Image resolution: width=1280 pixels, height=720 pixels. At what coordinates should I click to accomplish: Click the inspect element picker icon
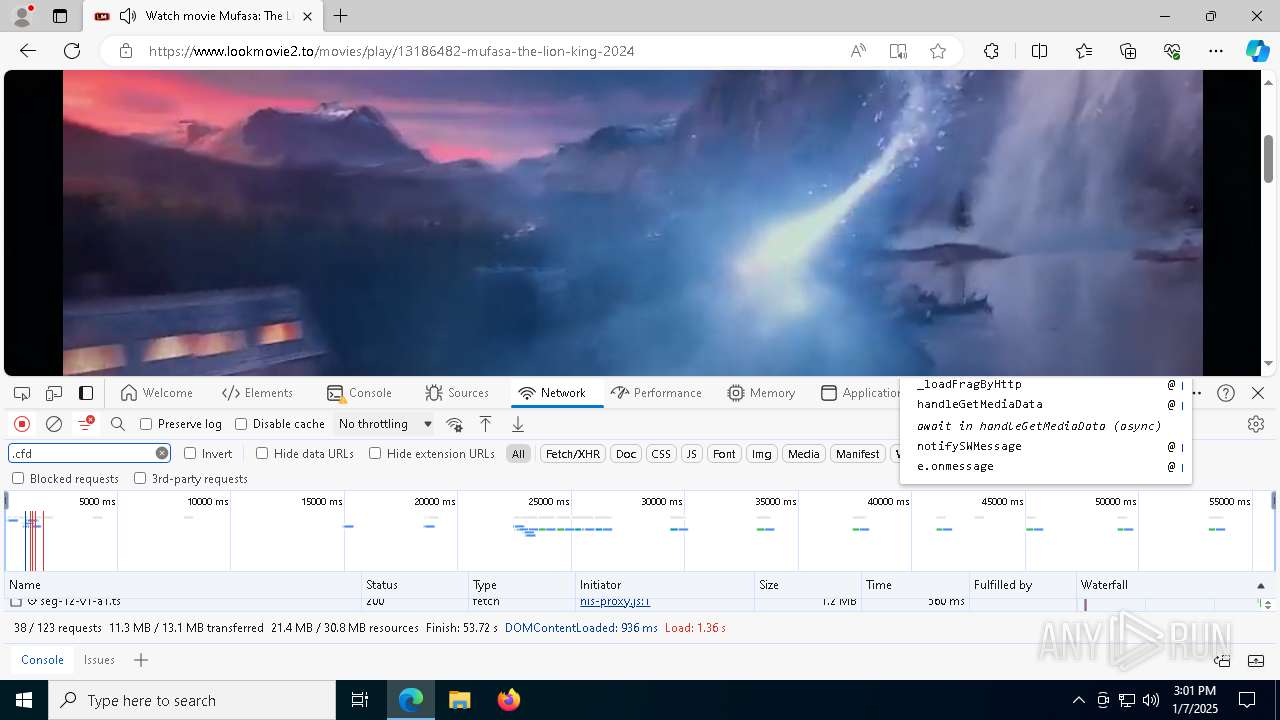[21, 393]
